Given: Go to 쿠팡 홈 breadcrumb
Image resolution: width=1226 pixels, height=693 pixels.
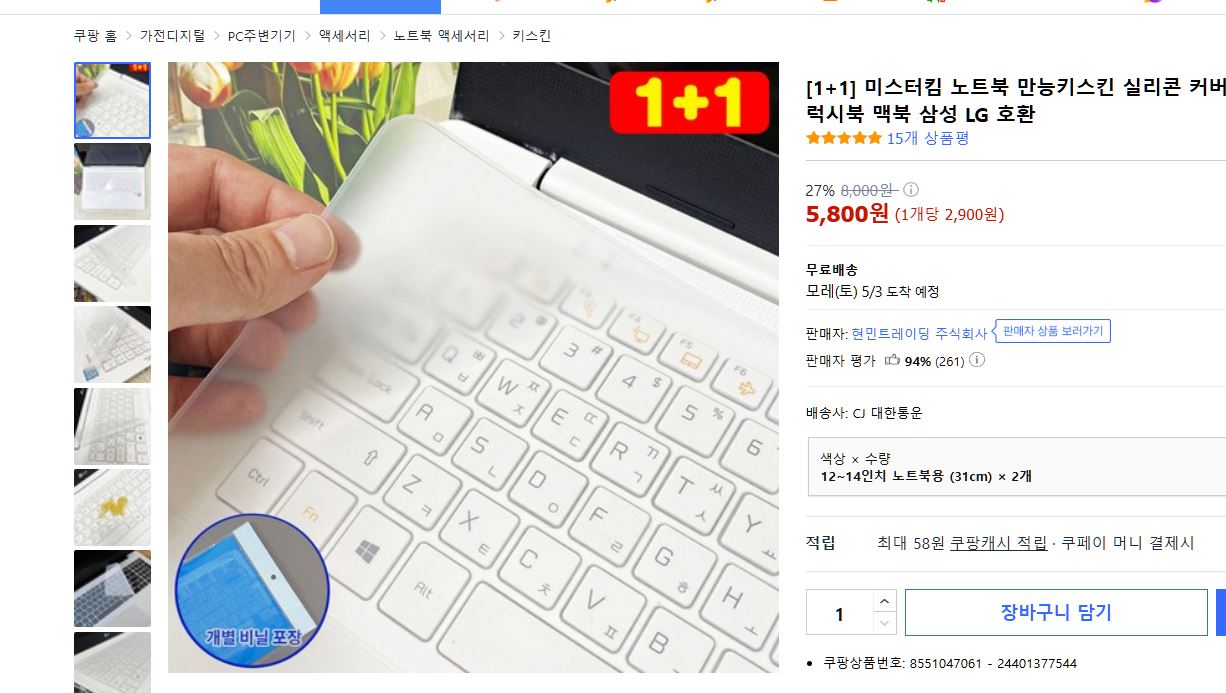Looking at the screenshot, I should [x=95, y=36].
